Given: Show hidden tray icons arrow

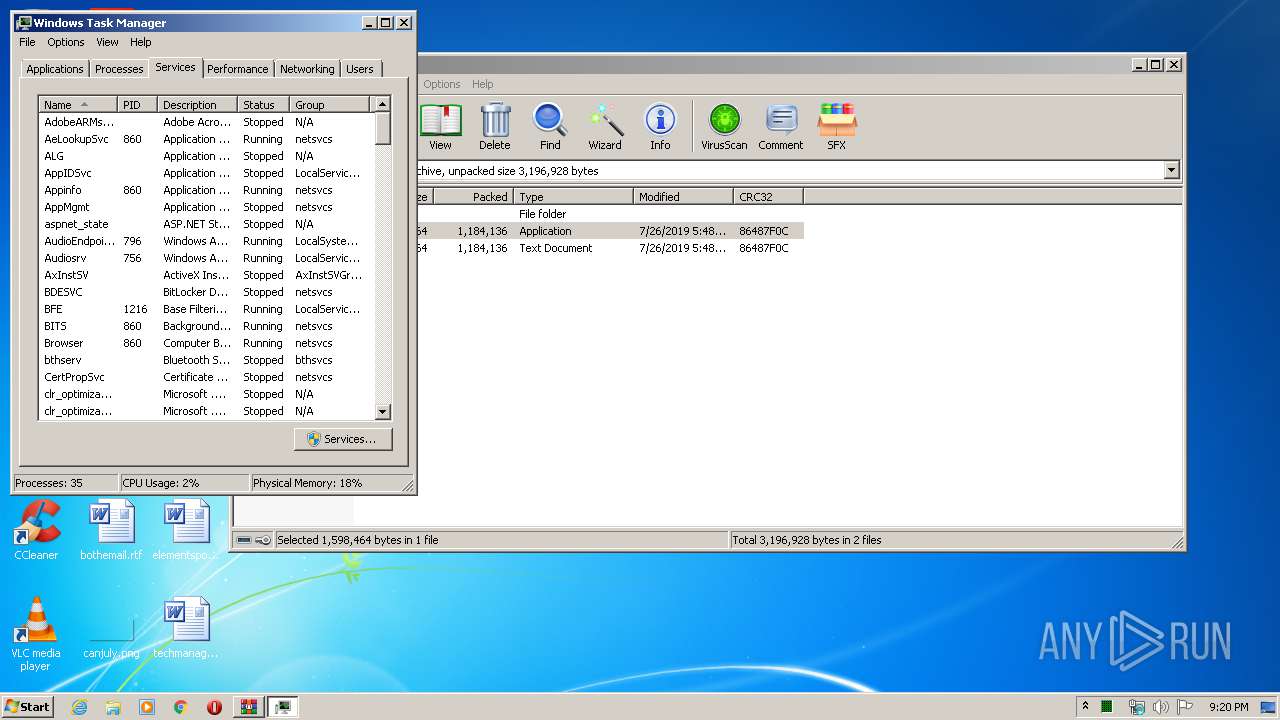Looking at the screenshot, I should pyautogui.click(x=1086, y=707).
